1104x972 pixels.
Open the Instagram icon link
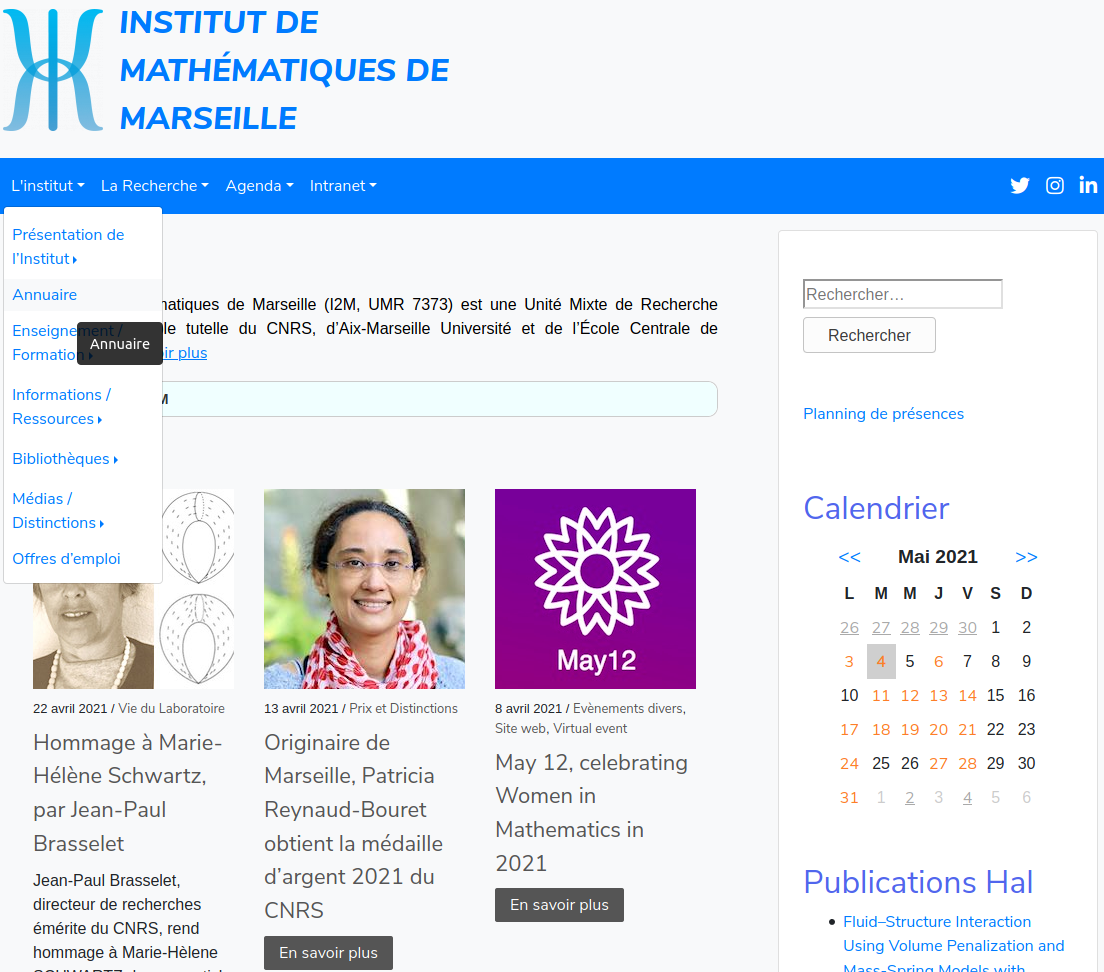tap(1054, 186)
